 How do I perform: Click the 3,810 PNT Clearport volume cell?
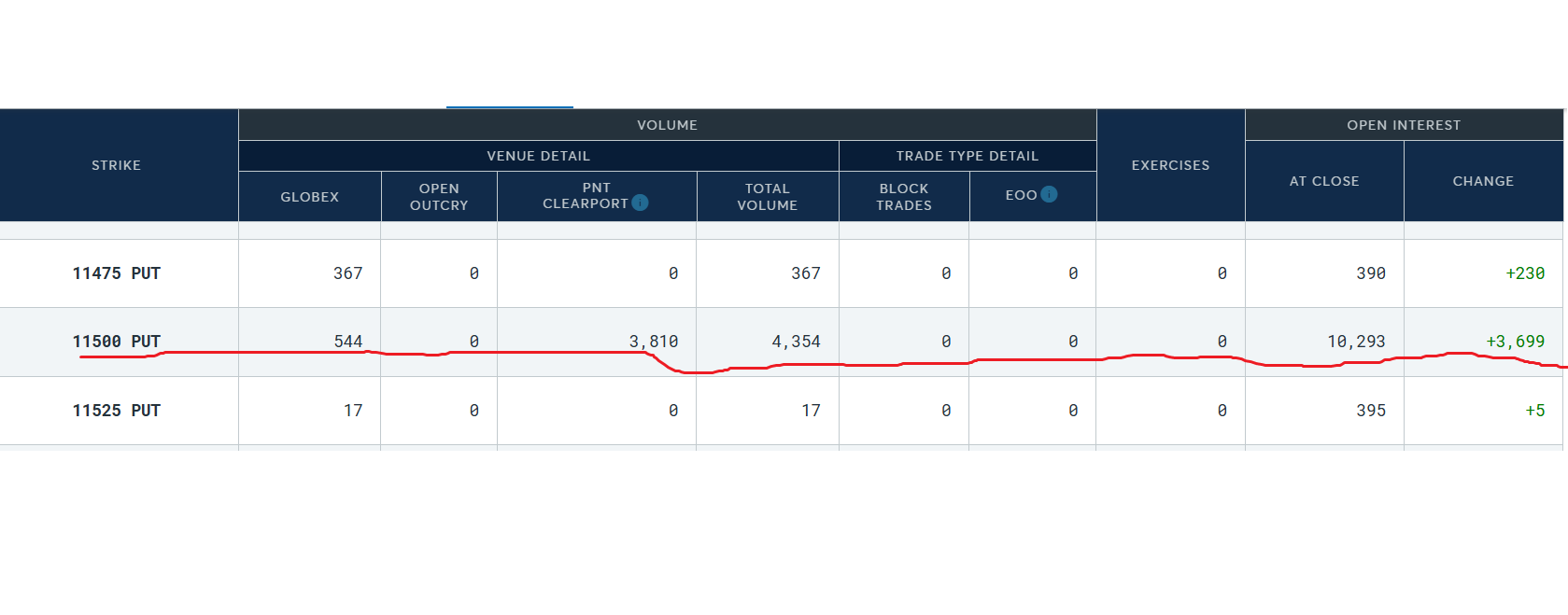[x=653, y=342]
